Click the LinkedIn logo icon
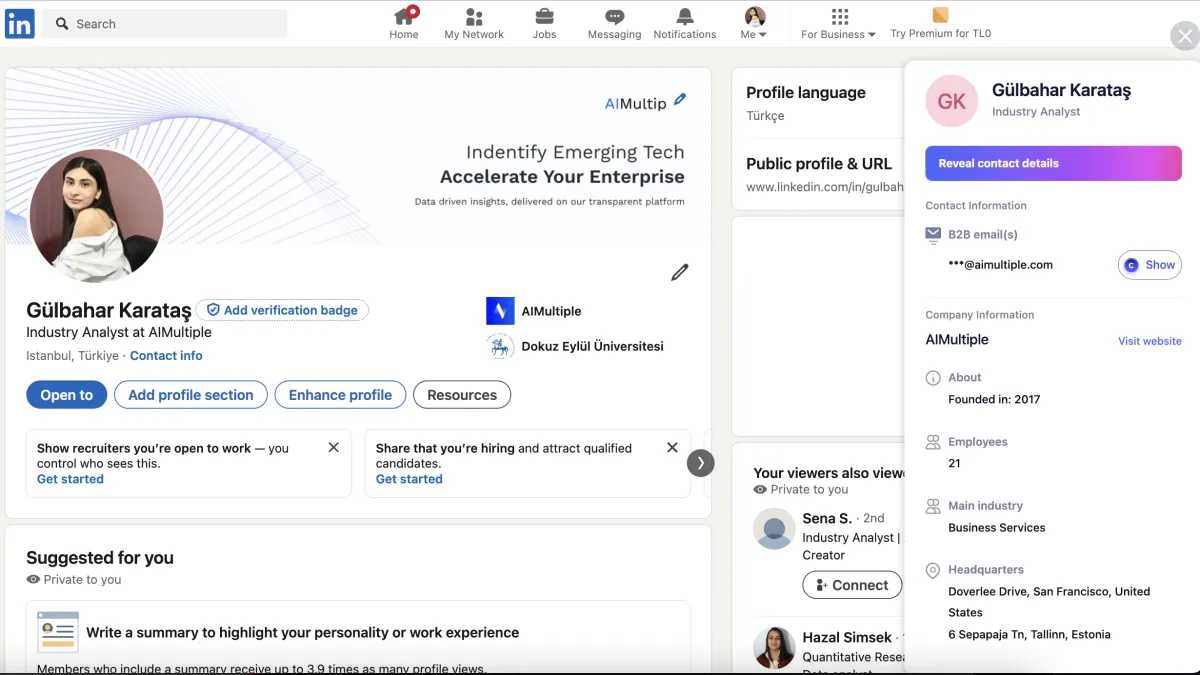The height and width of the screenshot is (675, 1200). click(19, 23)
